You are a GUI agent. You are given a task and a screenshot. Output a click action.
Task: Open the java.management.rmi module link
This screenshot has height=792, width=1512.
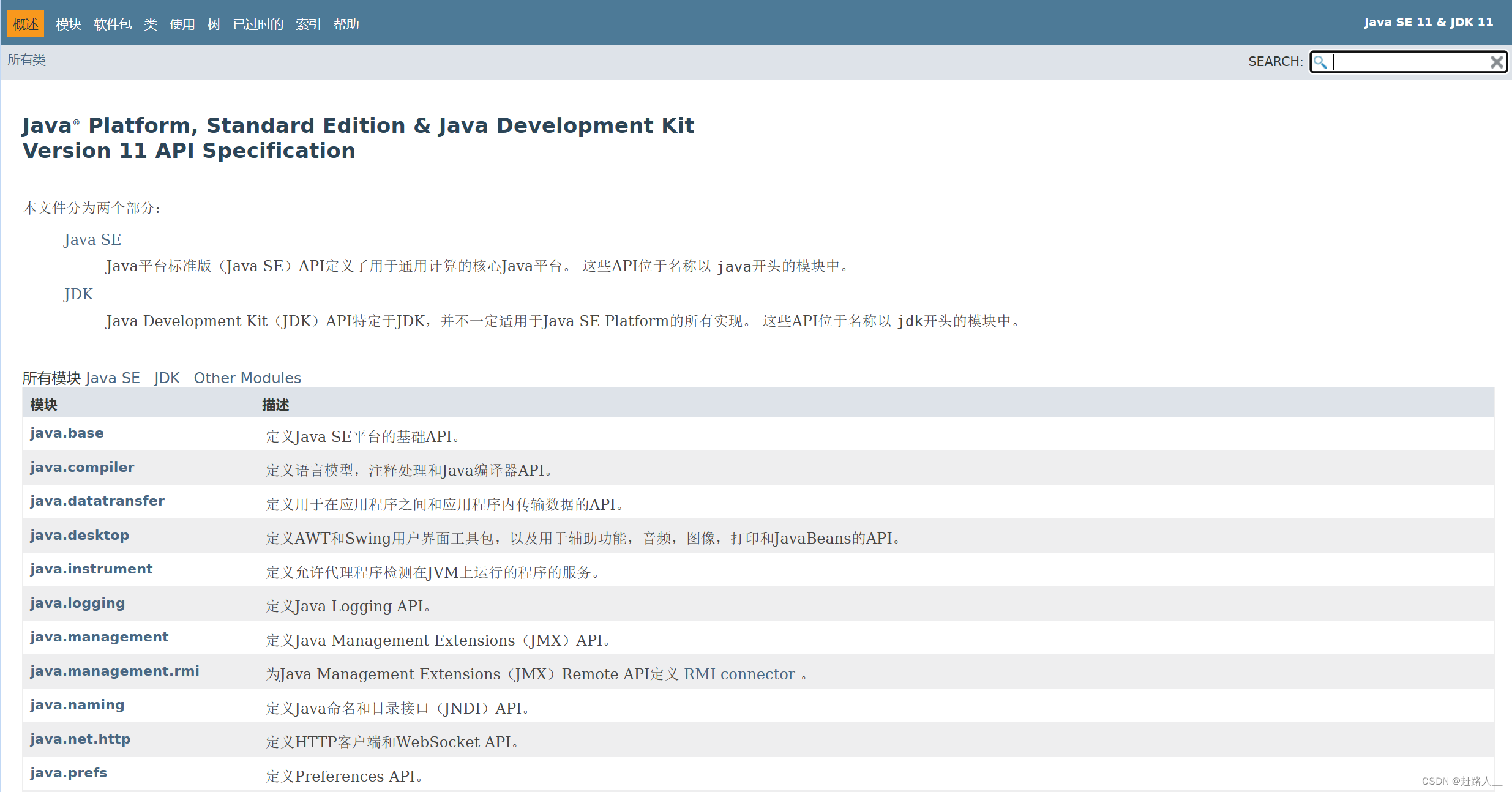pyautogui.click(x=114, y=671)
